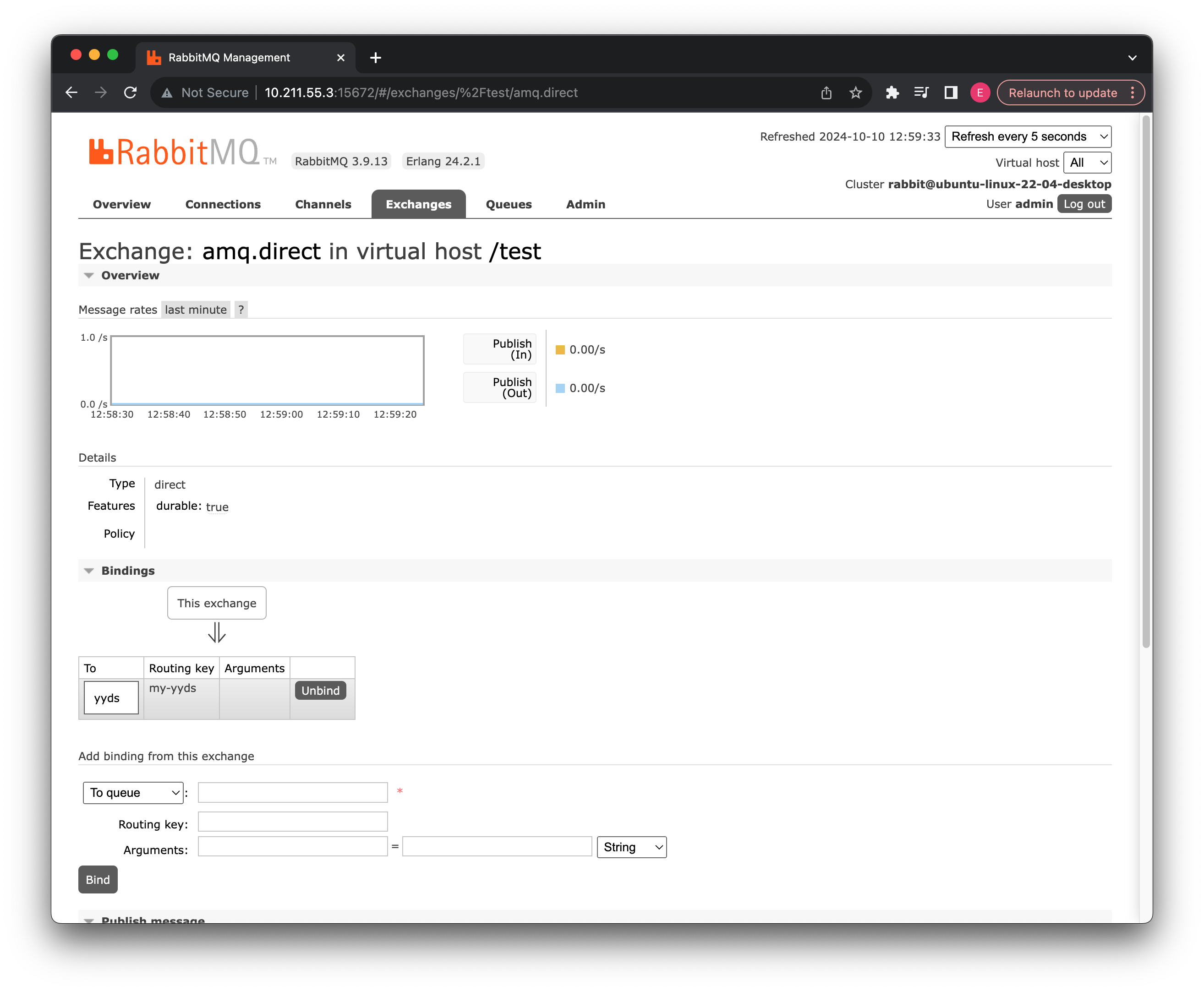The width and height of the screenshot is (1204, 991).
Task: Open the String argument type dropdown
Action: click(x=631, y=847)
